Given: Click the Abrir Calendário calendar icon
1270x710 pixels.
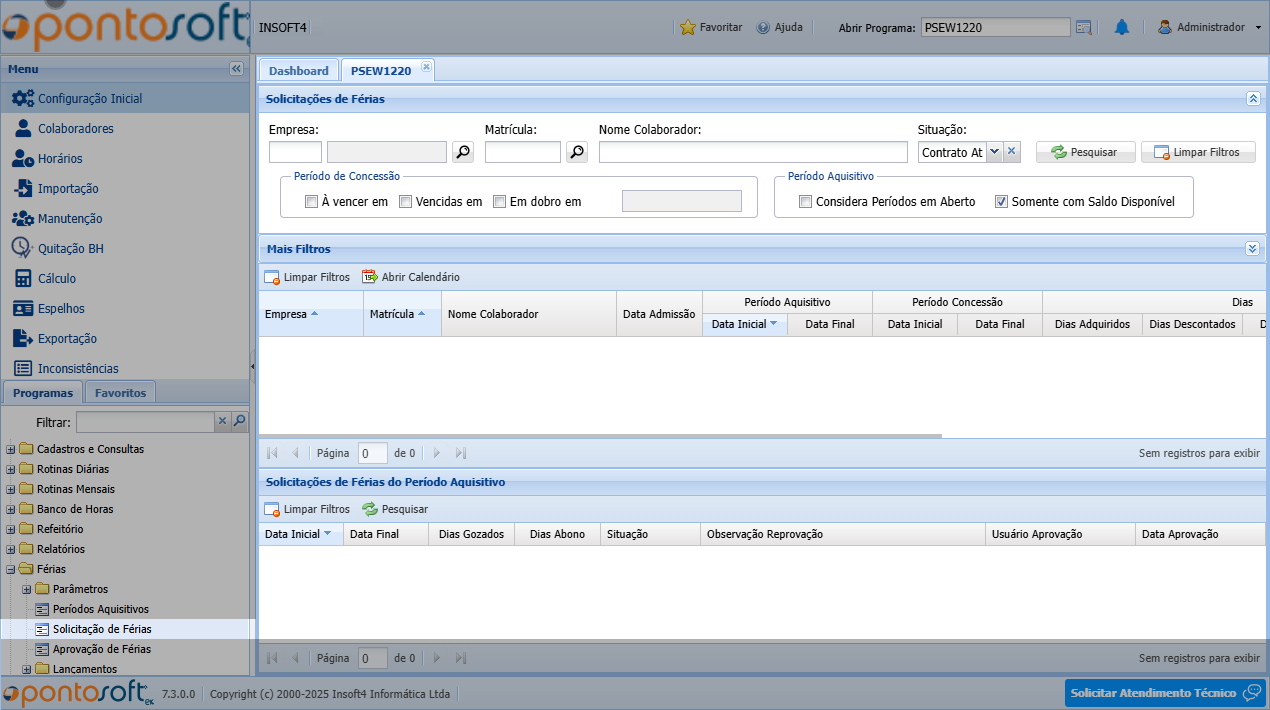Looking at the screenshot, I should point(369,277).
